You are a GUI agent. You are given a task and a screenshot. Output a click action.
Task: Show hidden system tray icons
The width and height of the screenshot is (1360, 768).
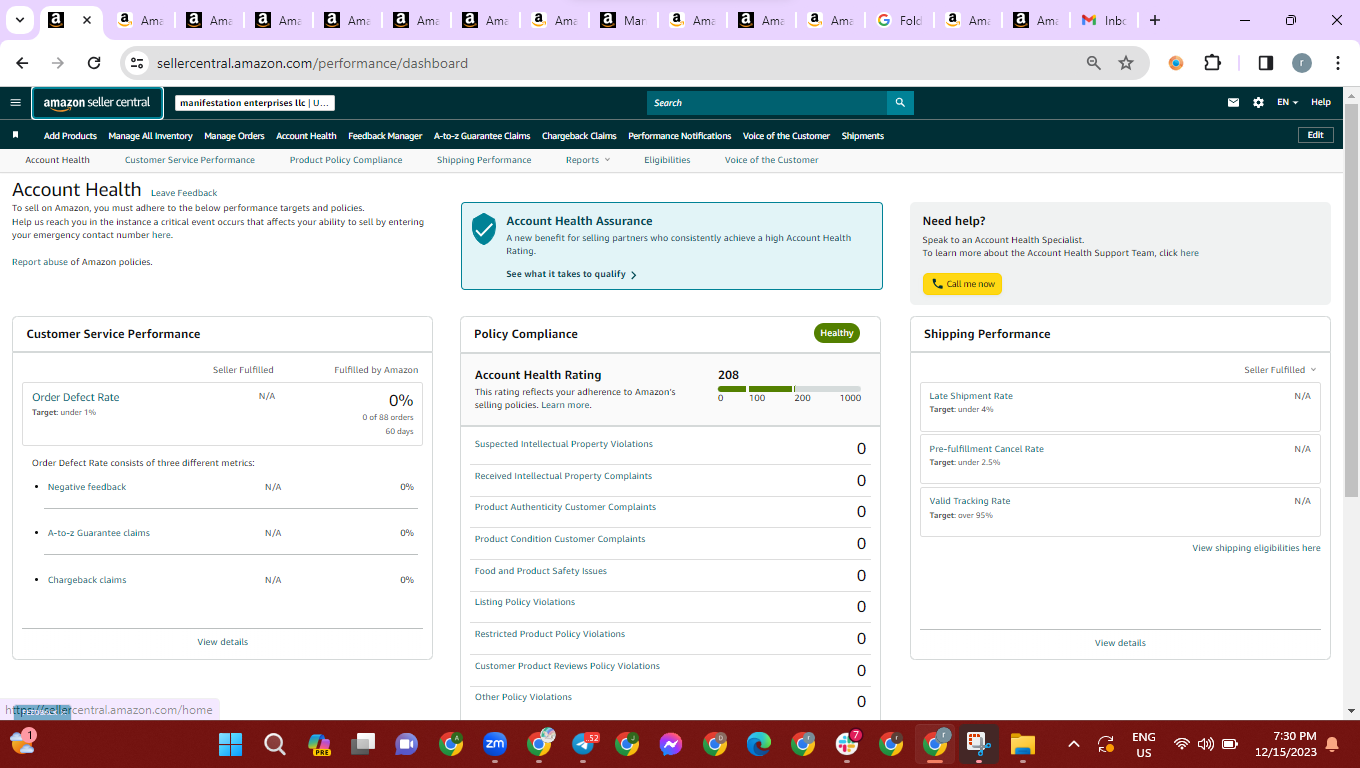click(x=1074, y=744)
